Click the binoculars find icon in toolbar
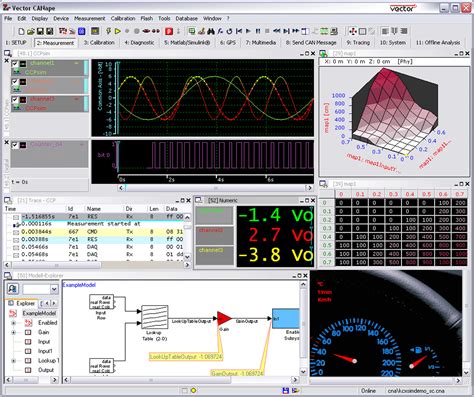 coord(211,31)
